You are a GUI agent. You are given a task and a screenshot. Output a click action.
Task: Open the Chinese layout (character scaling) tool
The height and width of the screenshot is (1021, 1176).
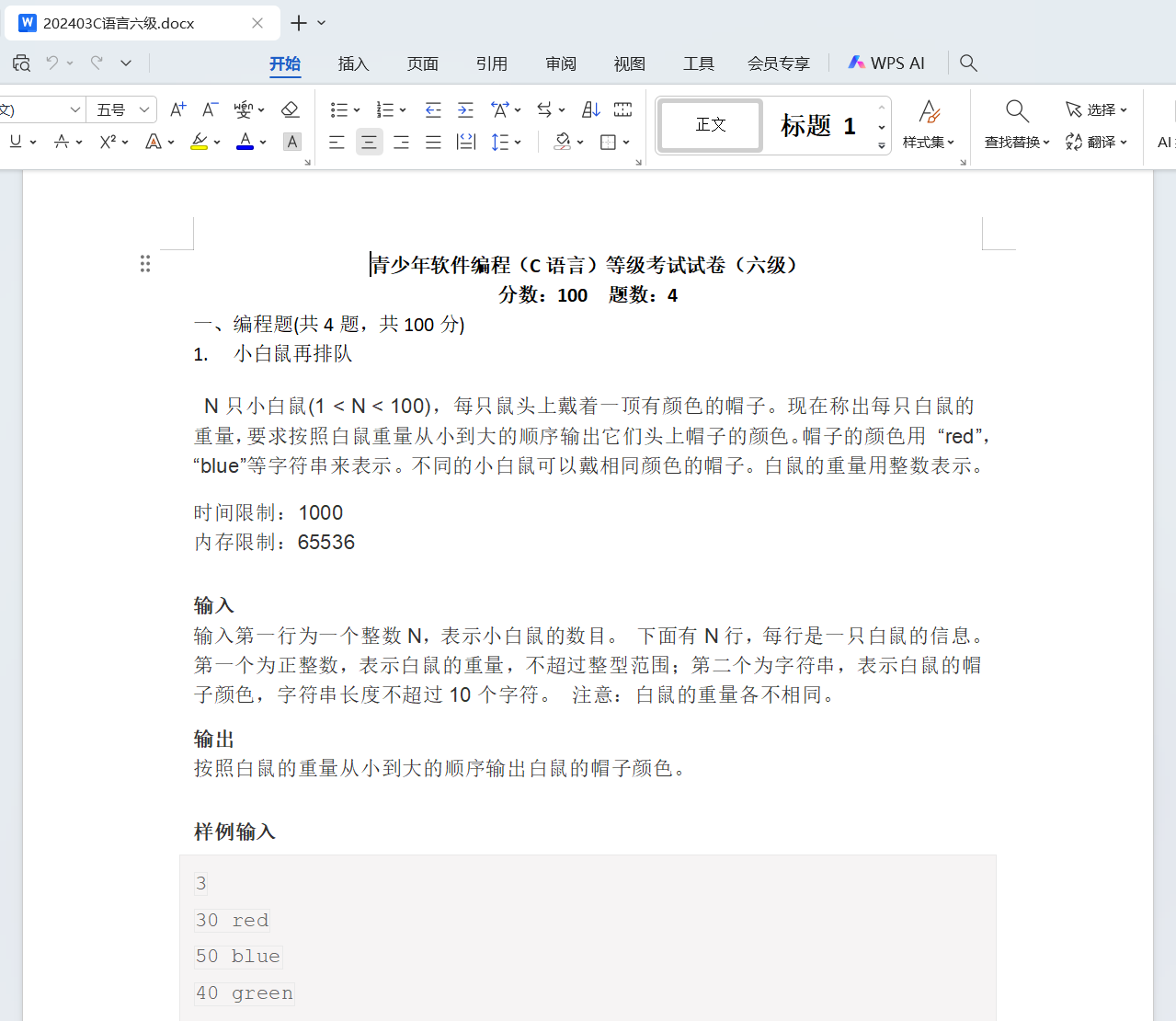(x=500, y=109)
